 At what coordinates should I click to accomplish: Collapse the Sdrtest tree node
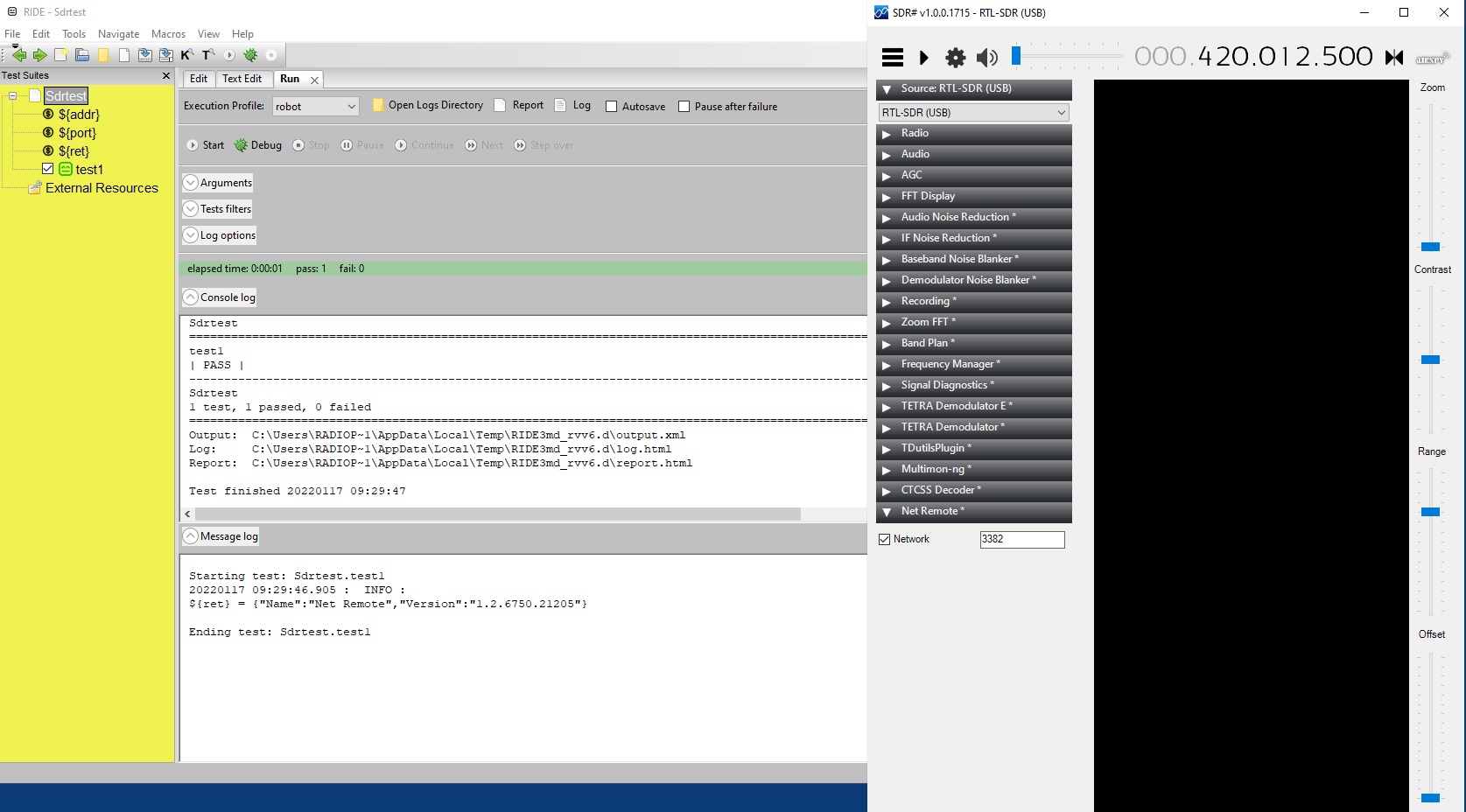(13, 96)
